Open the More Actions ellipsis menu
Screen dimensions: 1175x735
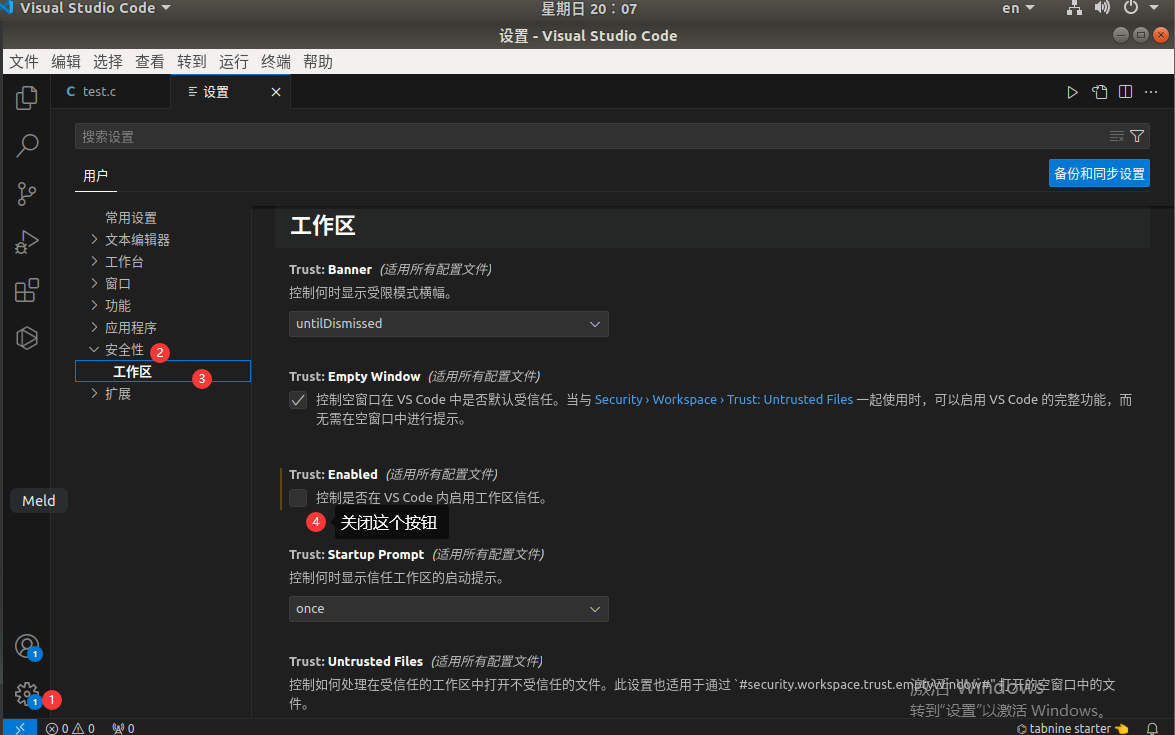pos(1151,92)
